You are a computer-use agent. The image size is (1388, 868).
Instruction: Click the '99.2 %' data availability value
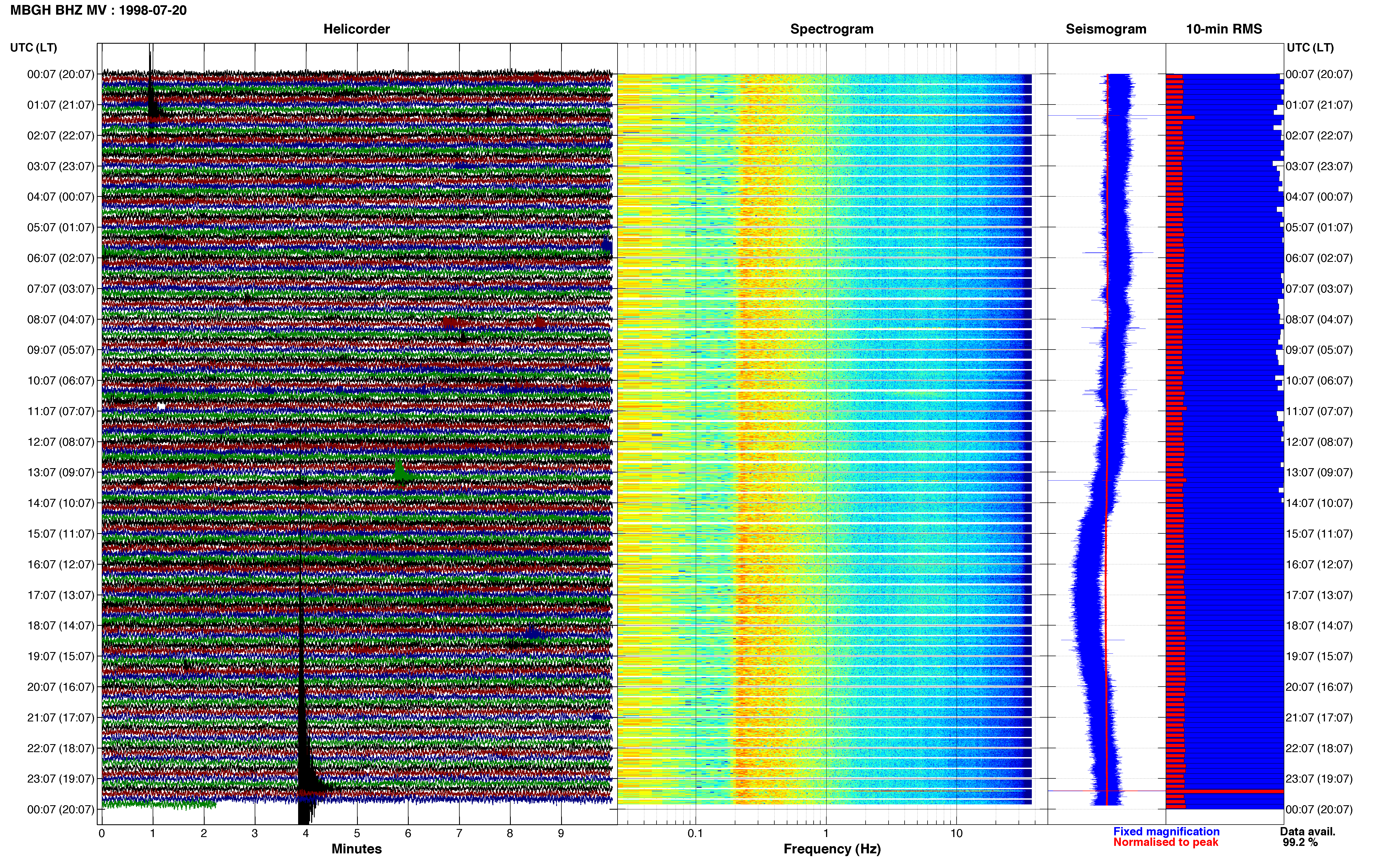[1300, 842]
